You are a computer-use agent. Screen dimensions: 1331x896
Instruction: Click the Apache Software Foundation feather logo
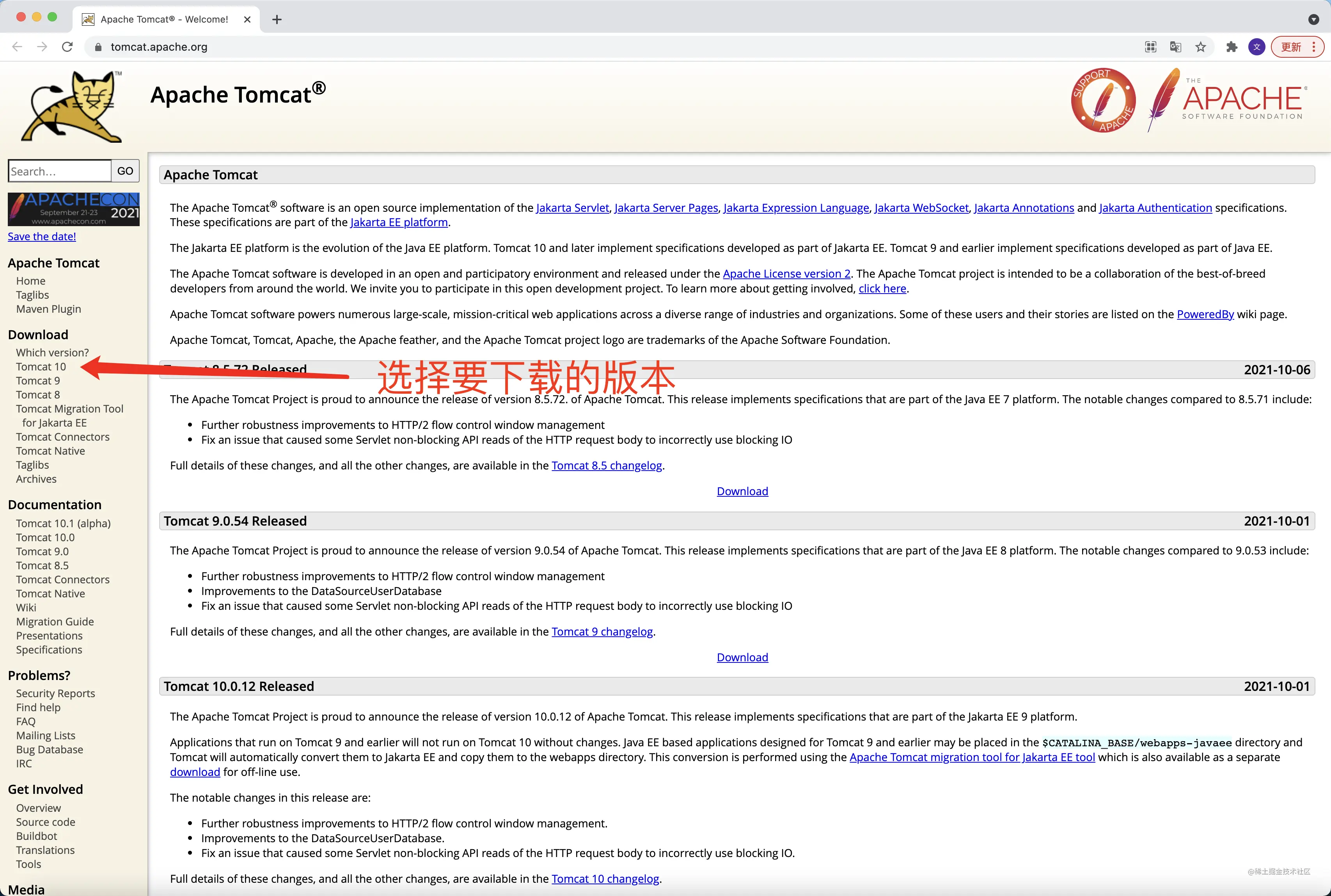[1228, 100]
